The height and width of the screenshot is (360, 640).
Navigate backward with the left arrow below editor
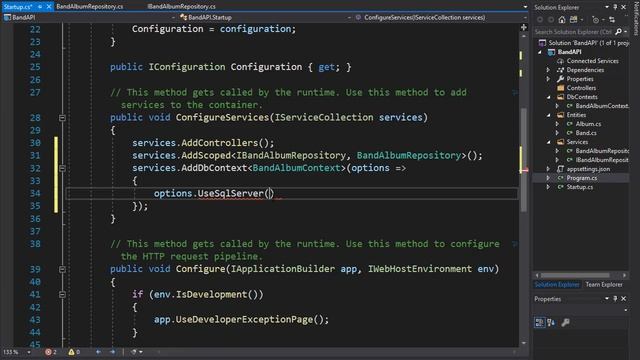[x=98, y=352]
